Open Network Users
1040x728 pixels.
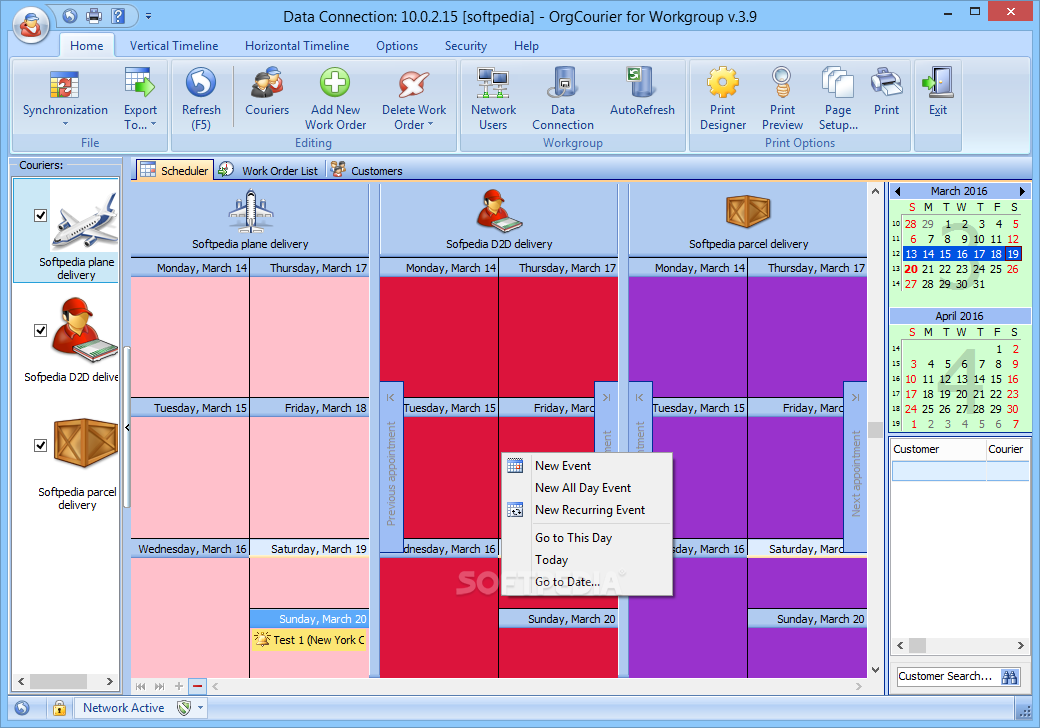[x=493, y=98]
